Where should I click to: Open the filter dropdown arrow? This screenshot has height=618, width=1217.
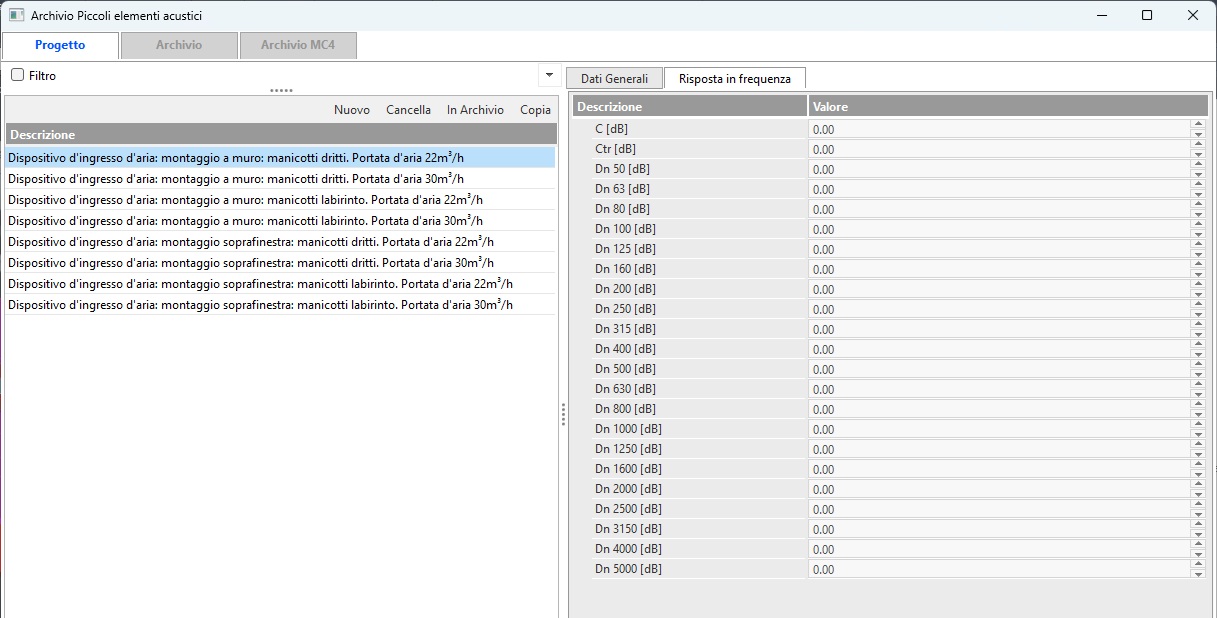[x=548, y=75]
